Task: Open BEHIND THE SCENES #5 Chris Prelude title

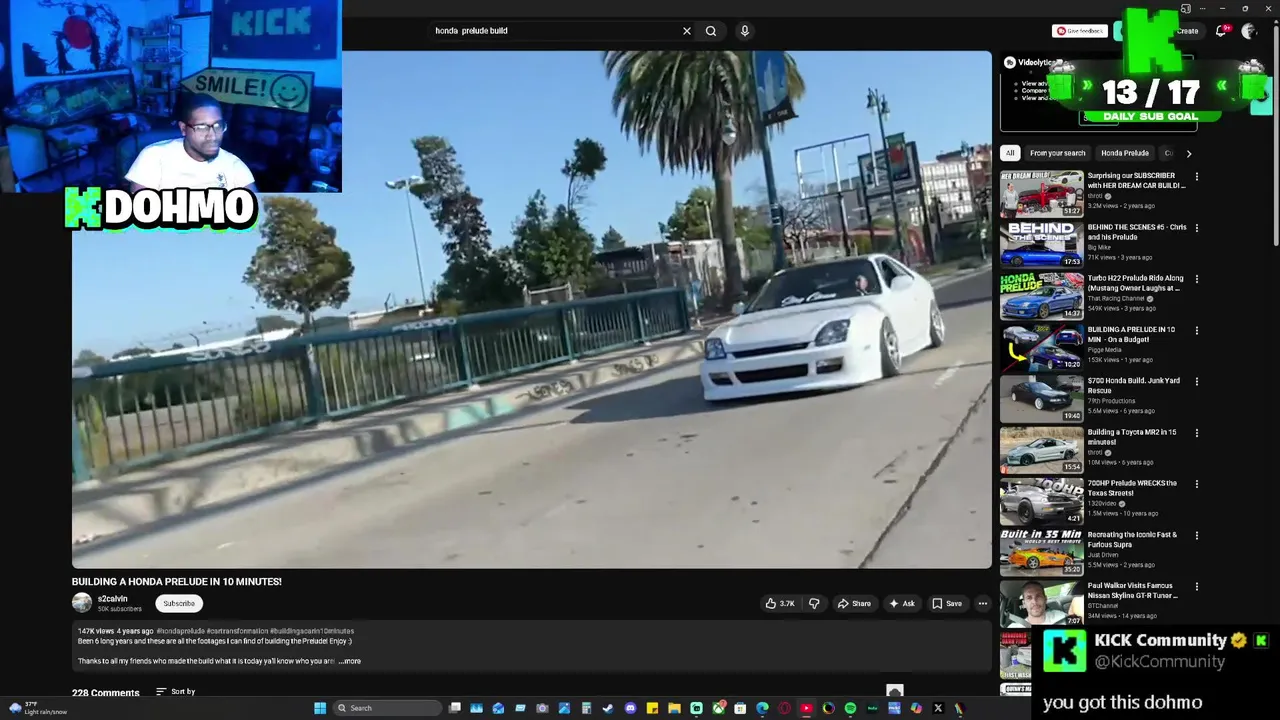Action: (x=1137, y=232)
